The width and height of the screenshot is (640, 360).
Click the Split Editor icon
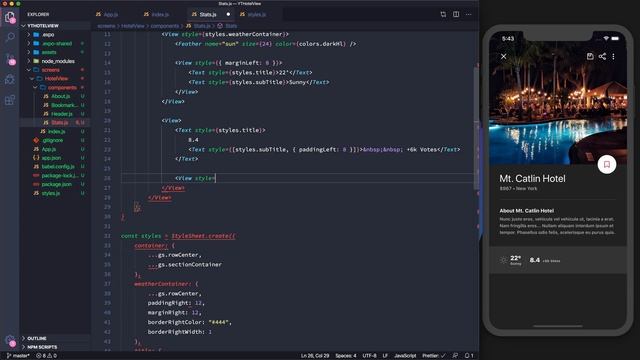point(456,14)
